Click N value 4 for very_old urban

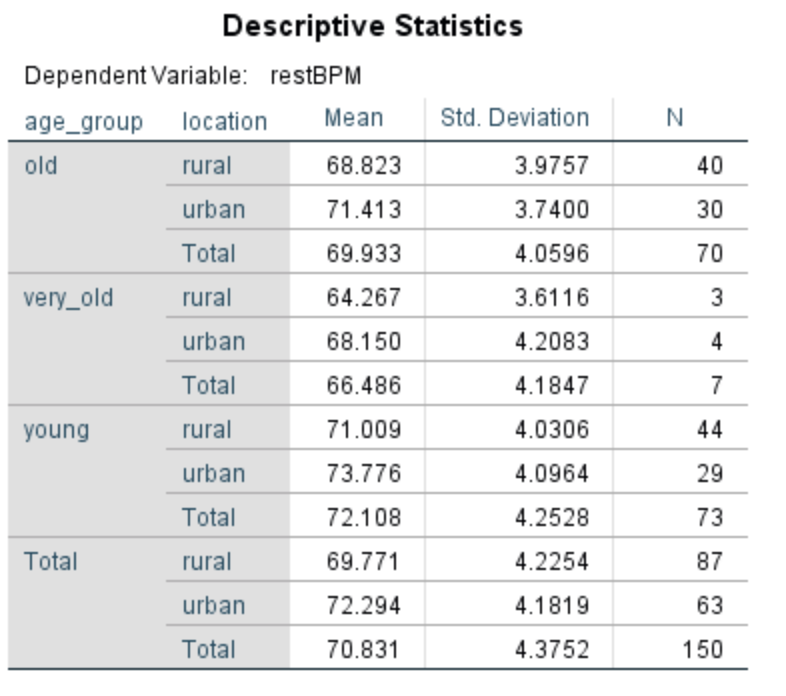[x=717, y=342]
